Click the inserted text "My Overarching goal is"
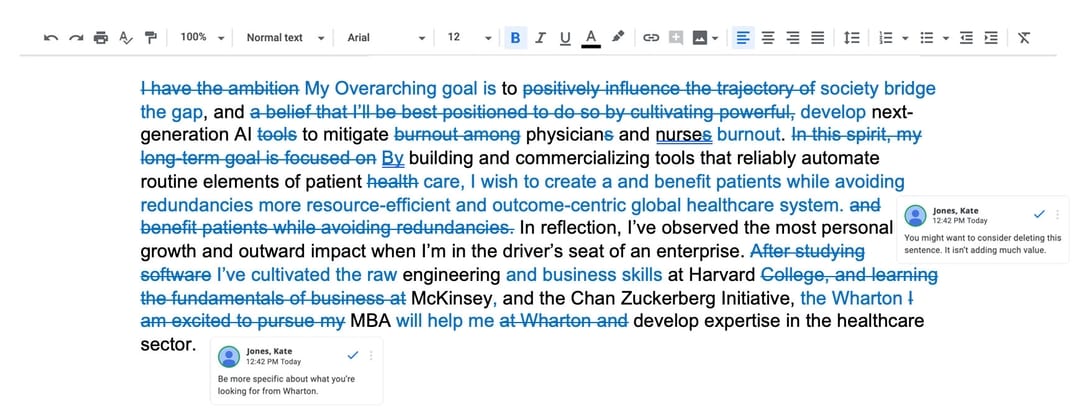The height and width of the screenshot is (415, 1080). pyautogui.click(x=401, y=89)
